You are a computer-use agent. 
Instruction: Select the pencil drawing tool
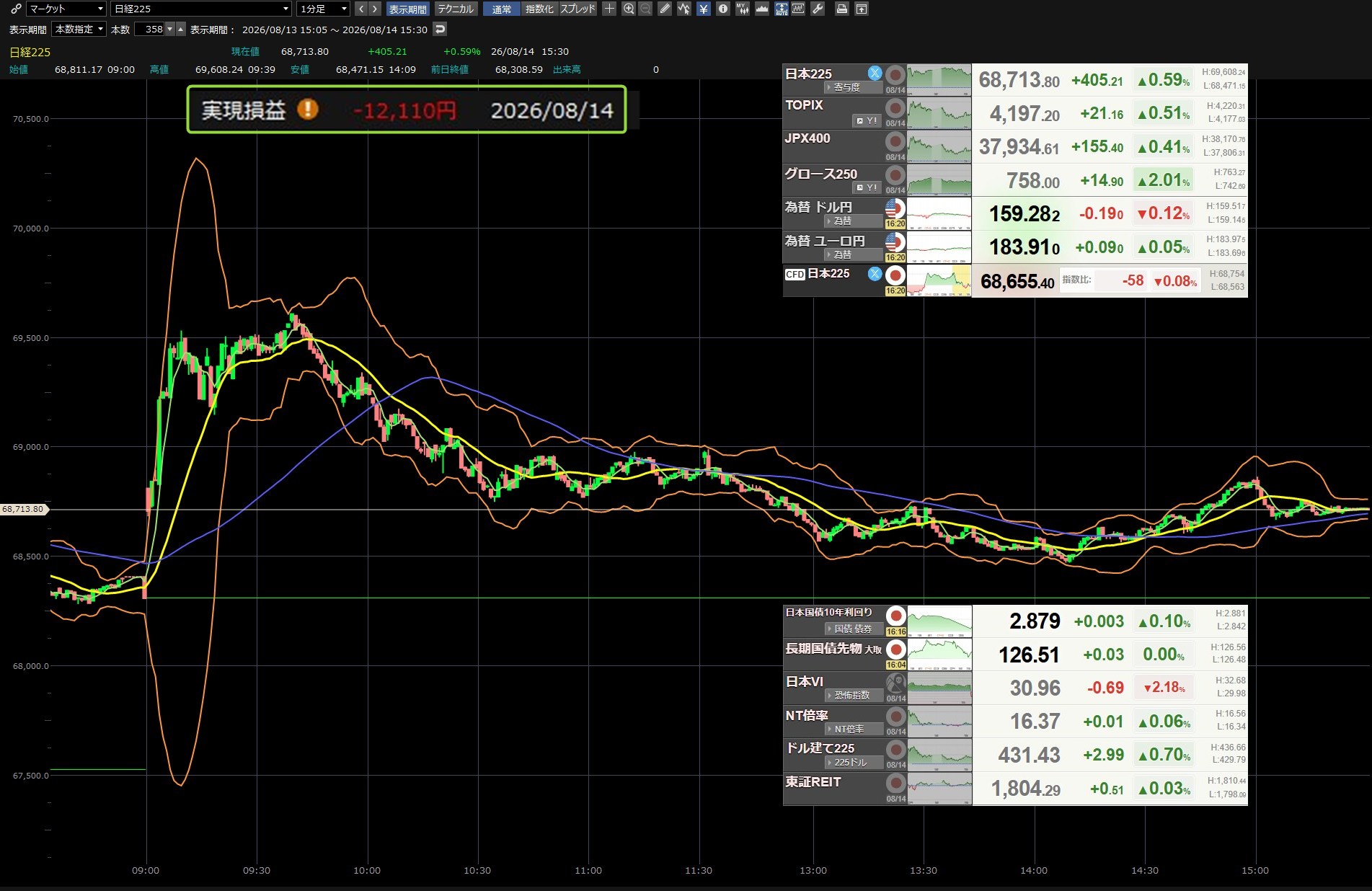pos(665,9)
